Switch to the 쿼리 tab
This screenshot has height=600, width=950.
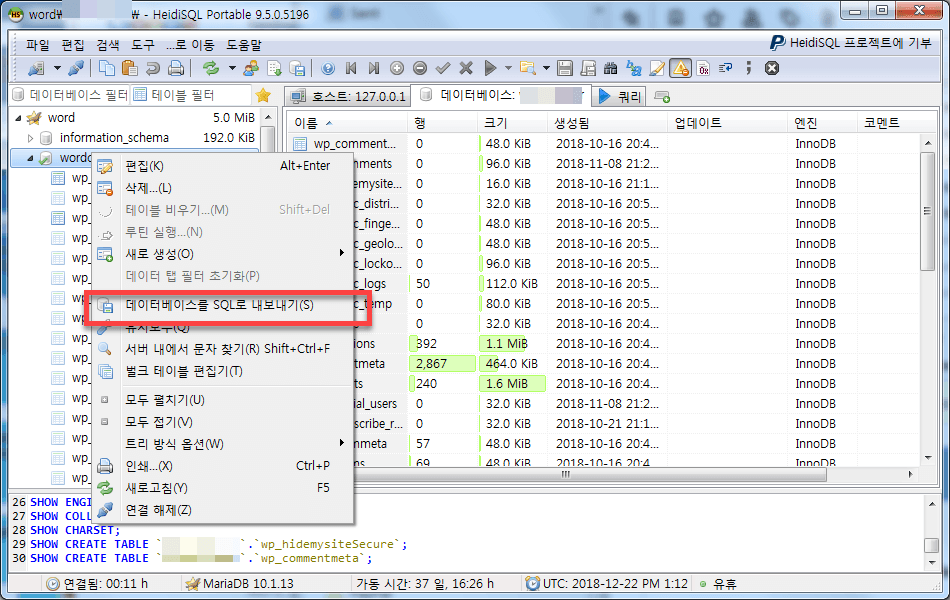tap(619, 96)
